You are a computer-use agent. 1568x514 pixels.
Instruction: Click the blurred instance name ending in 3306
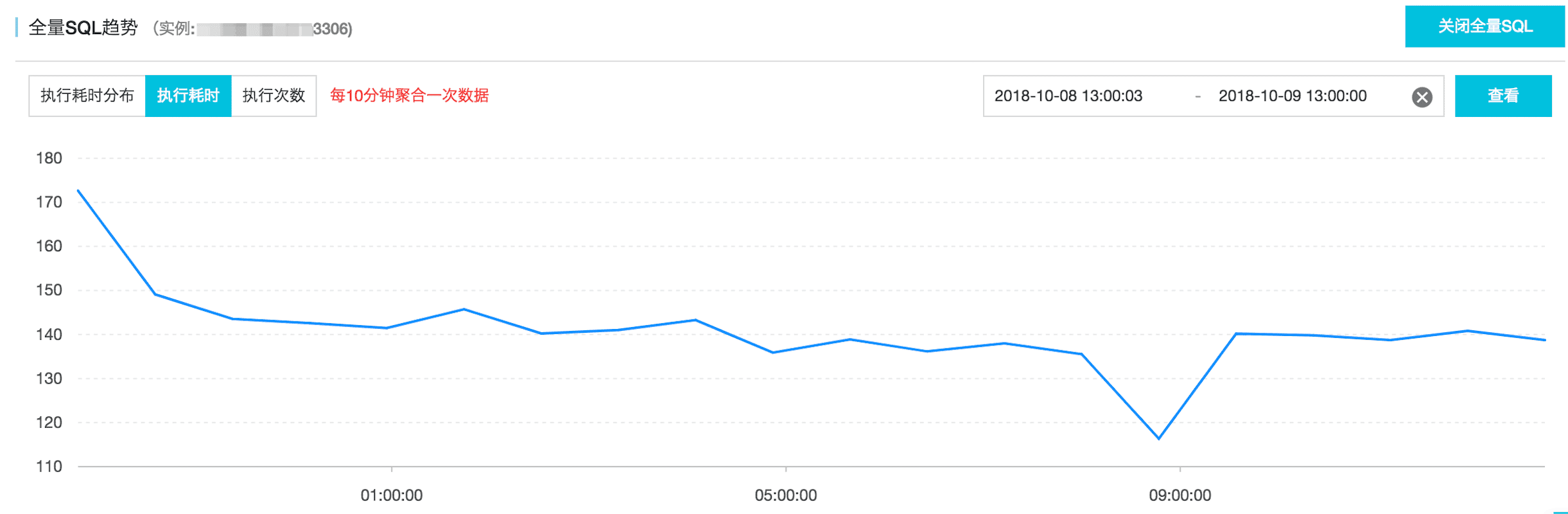click(274, 29)
